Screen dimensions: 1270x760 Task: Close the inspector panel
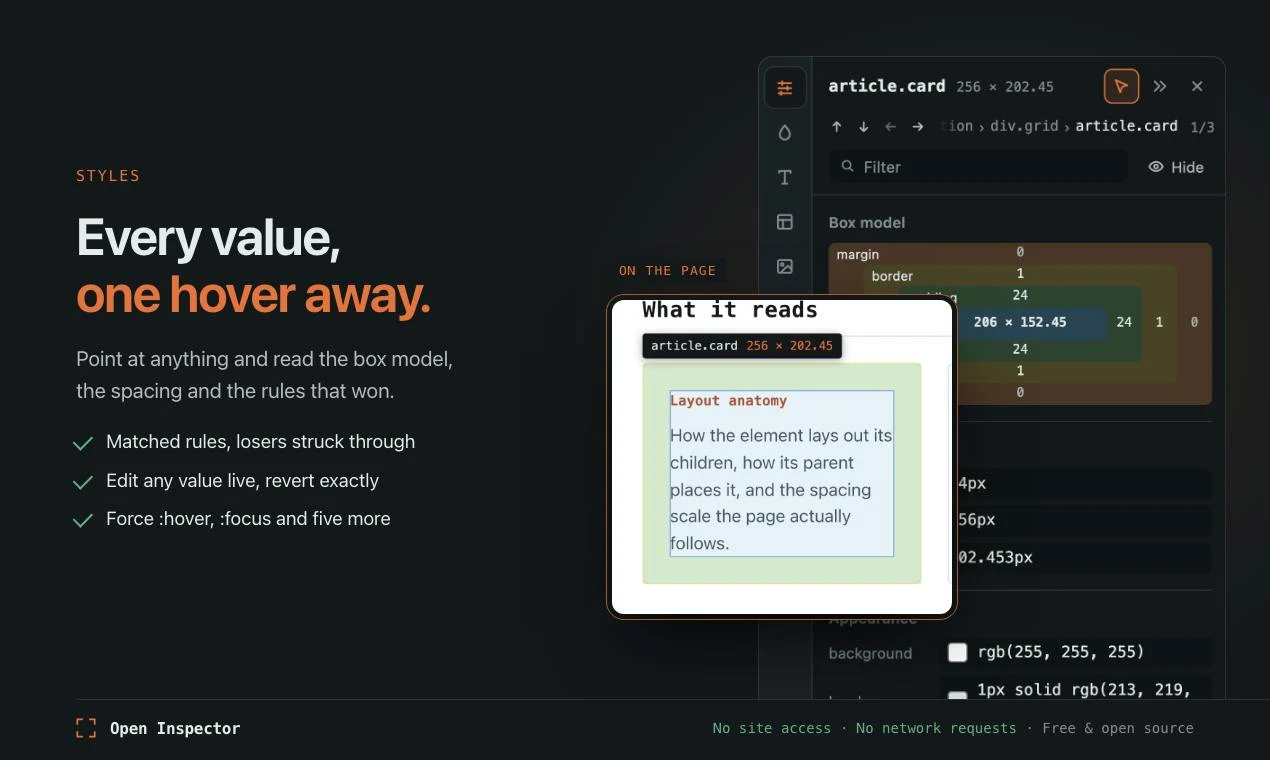[1197, 86]
